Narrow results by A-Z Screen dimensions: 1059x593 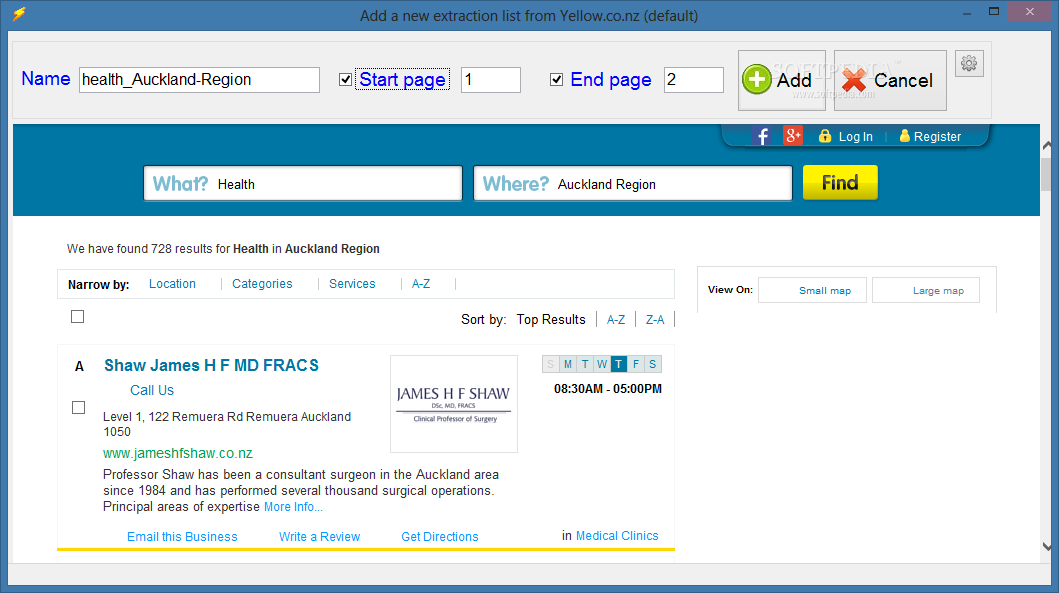421,284
